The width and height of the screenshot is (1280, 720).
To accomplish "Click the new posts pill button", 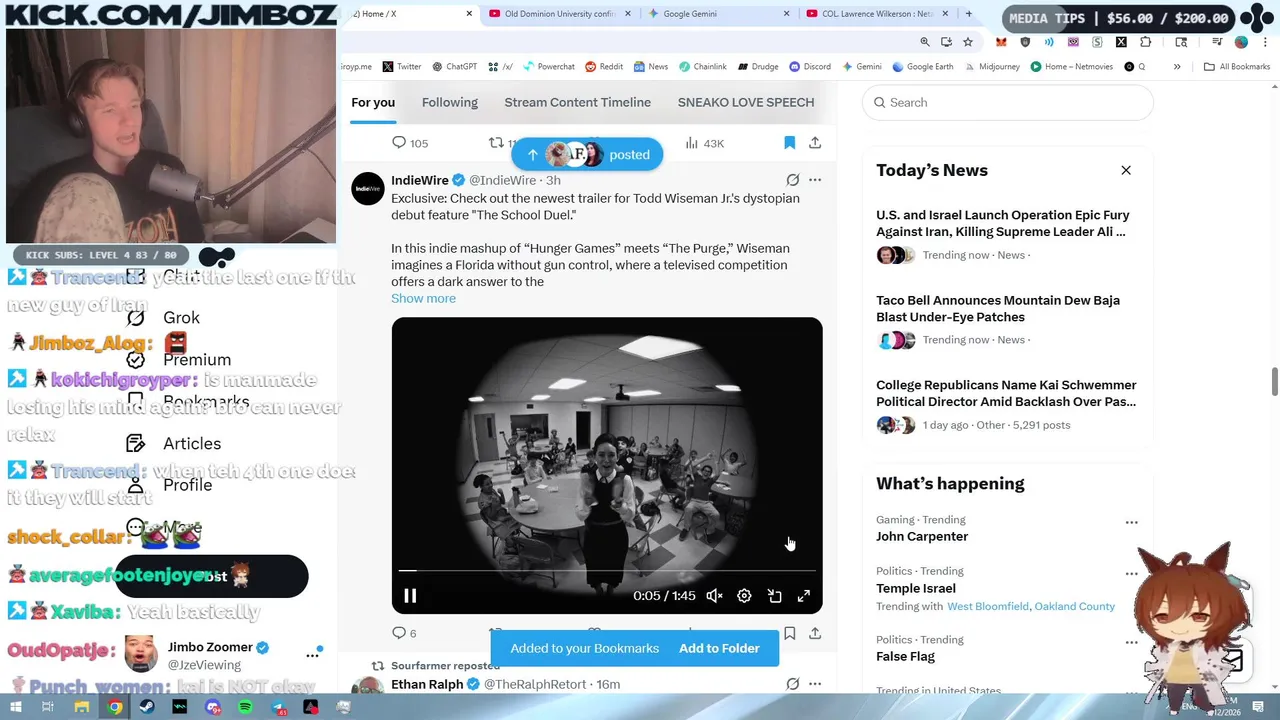I will [587, 154].
